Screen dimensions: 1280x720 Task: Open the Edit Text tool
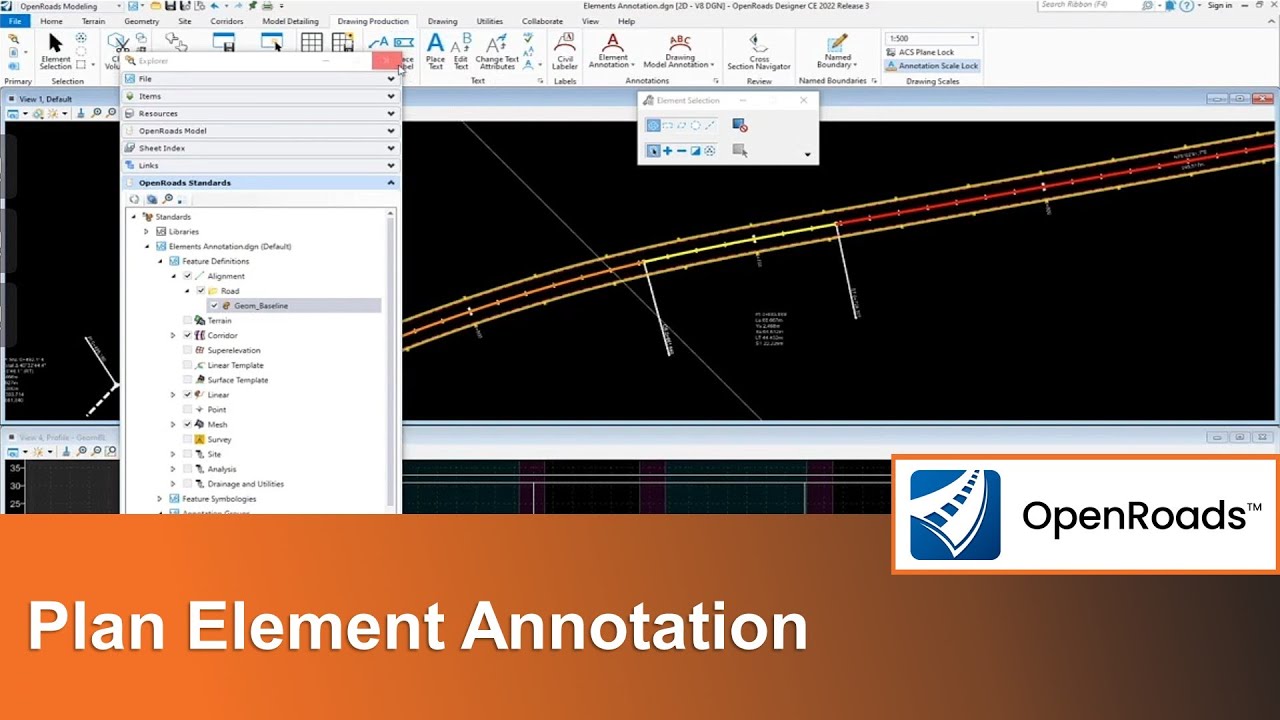click(461, 51)
